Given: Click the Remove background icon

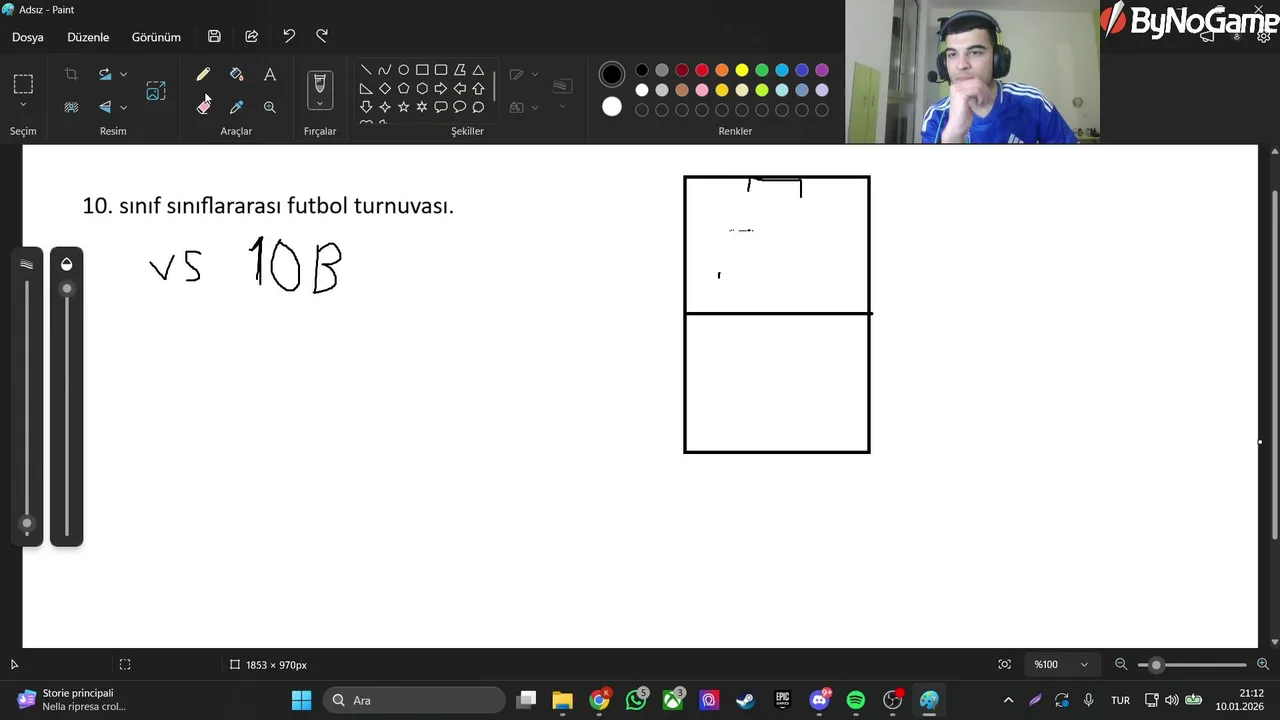Looking at the screenshot, I should 71,107.
